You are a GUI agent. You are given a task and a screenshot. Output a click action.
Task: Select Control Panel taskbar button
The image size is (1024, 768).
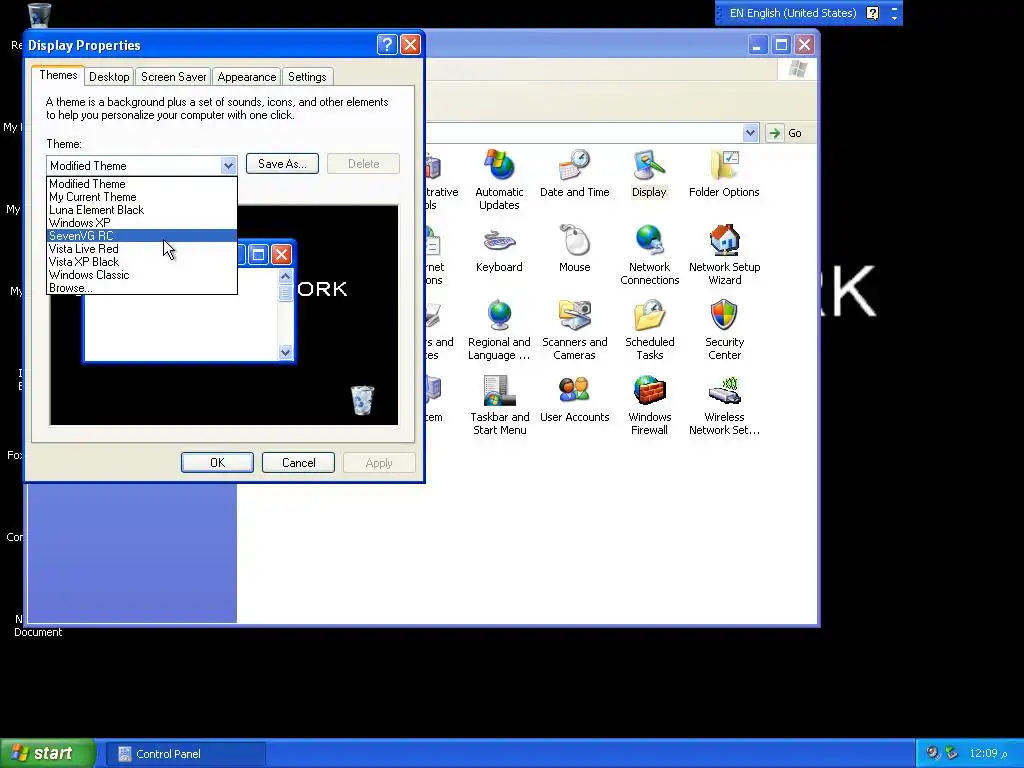[186, 754]
